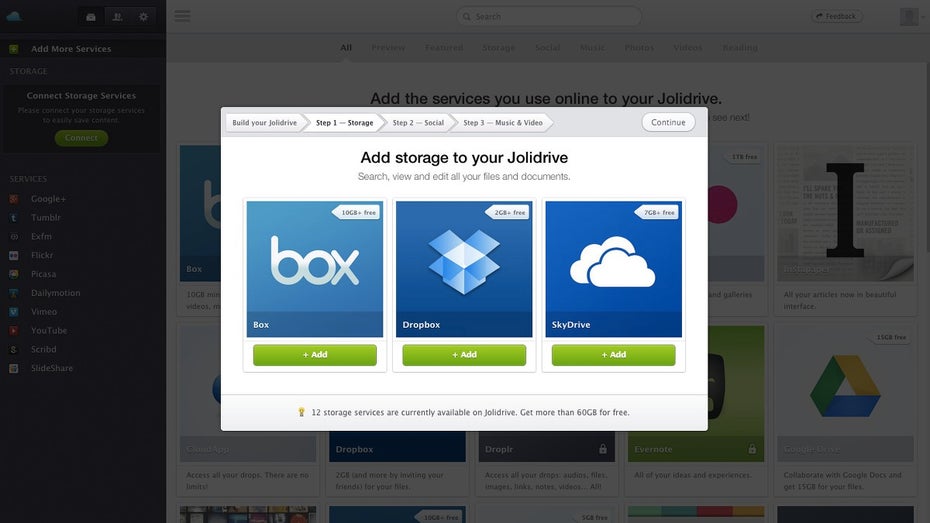Click the 1TB free badge in background
Screen dimensions: 930x523
tap(741, 157)
